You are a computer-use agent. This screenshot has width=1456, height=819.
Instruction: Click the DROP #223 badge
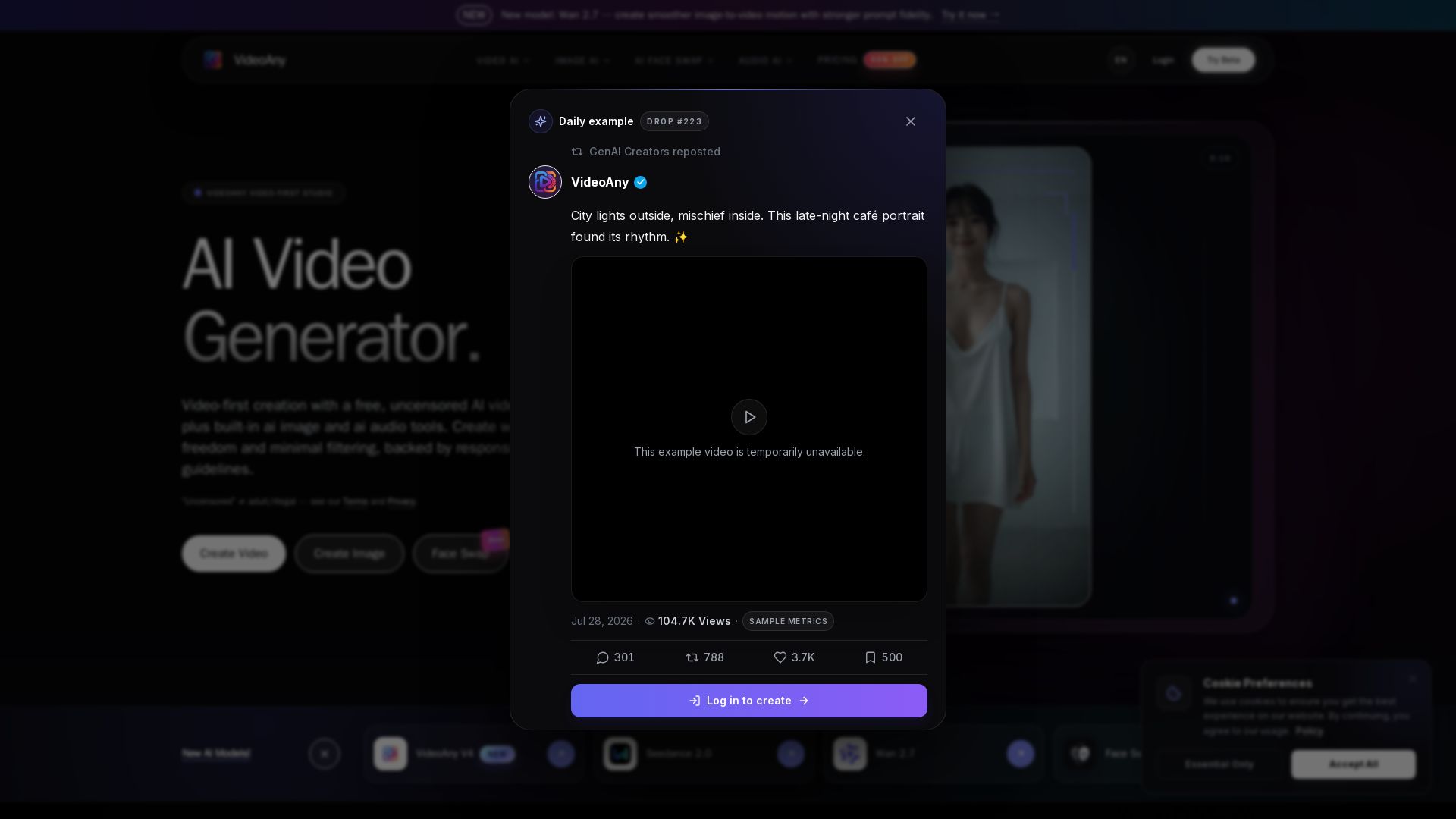(x=674, y=121)
